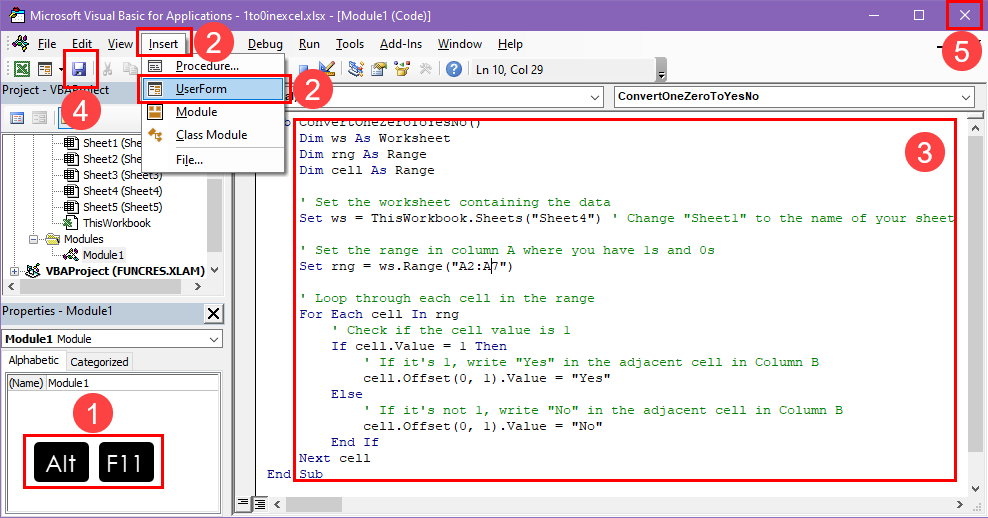988x518 pixels.
Task: Click the Procedure View button at bottom
Action: tap(243, 503)
